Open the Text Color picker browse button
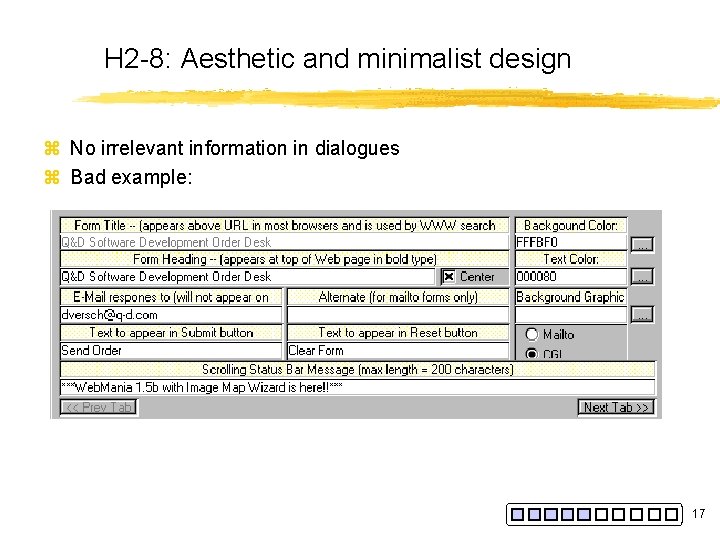Viewport: 720px width, 540px height. pyautogui.click(x=642, y=276)
